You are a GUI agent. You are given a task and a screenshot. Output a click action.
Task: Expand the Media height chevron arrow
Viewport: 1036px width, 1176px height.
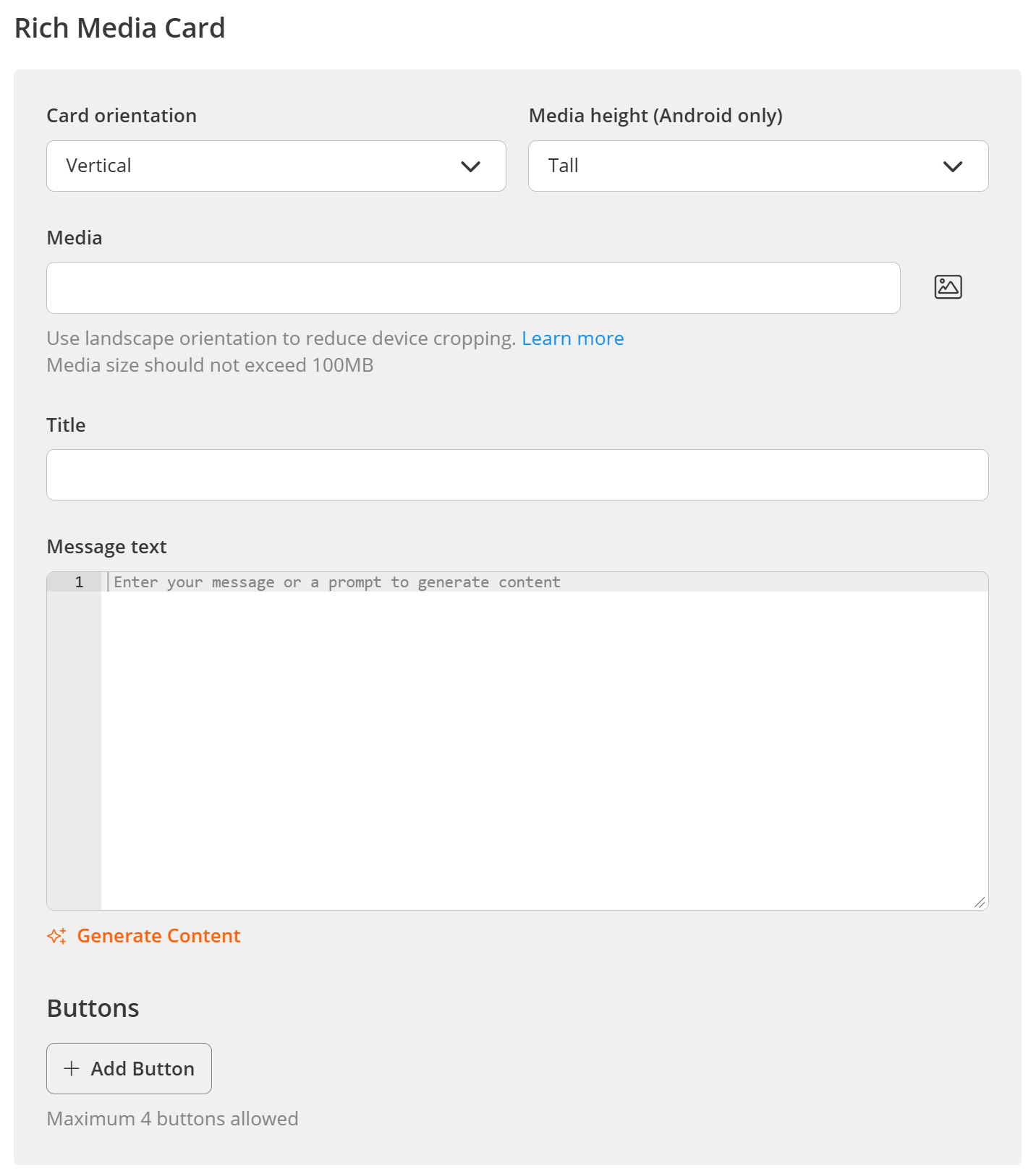(x=953, y=166)
